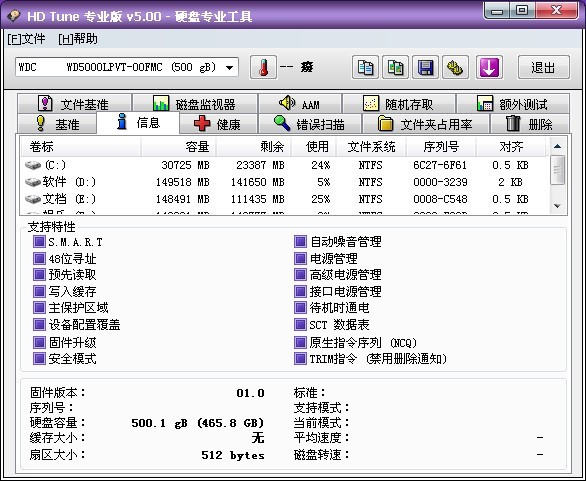Viewport: 586px width, 481px height.
Task: Open the 额外测试 tab
Action: (513, 104)
